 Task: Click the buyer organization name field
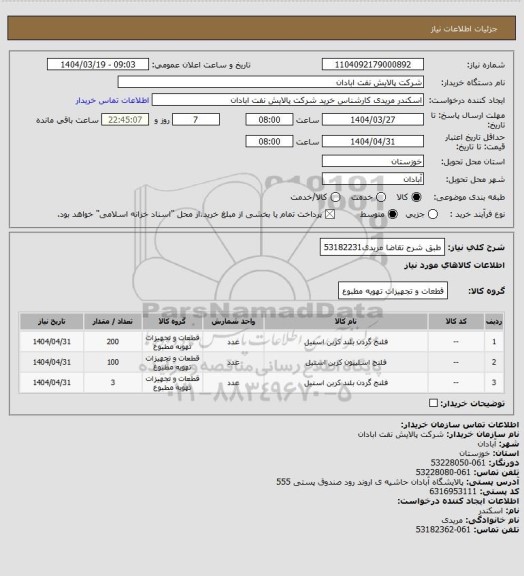pos(270,82)
